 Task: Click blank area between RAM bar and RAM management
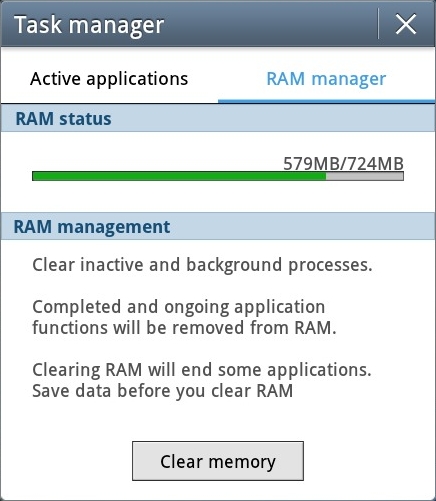click(x=218, y=197)
